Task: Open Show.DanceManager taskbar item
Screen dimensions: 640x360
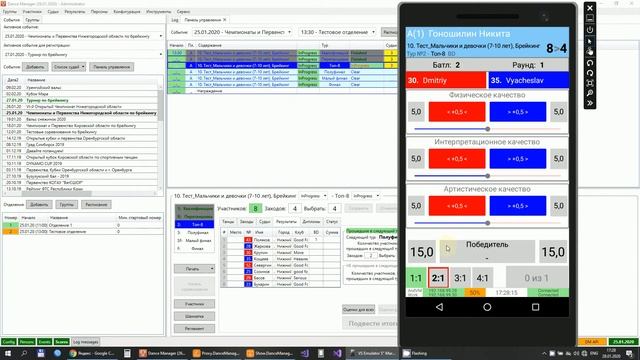Action: (x=270, y=353)
